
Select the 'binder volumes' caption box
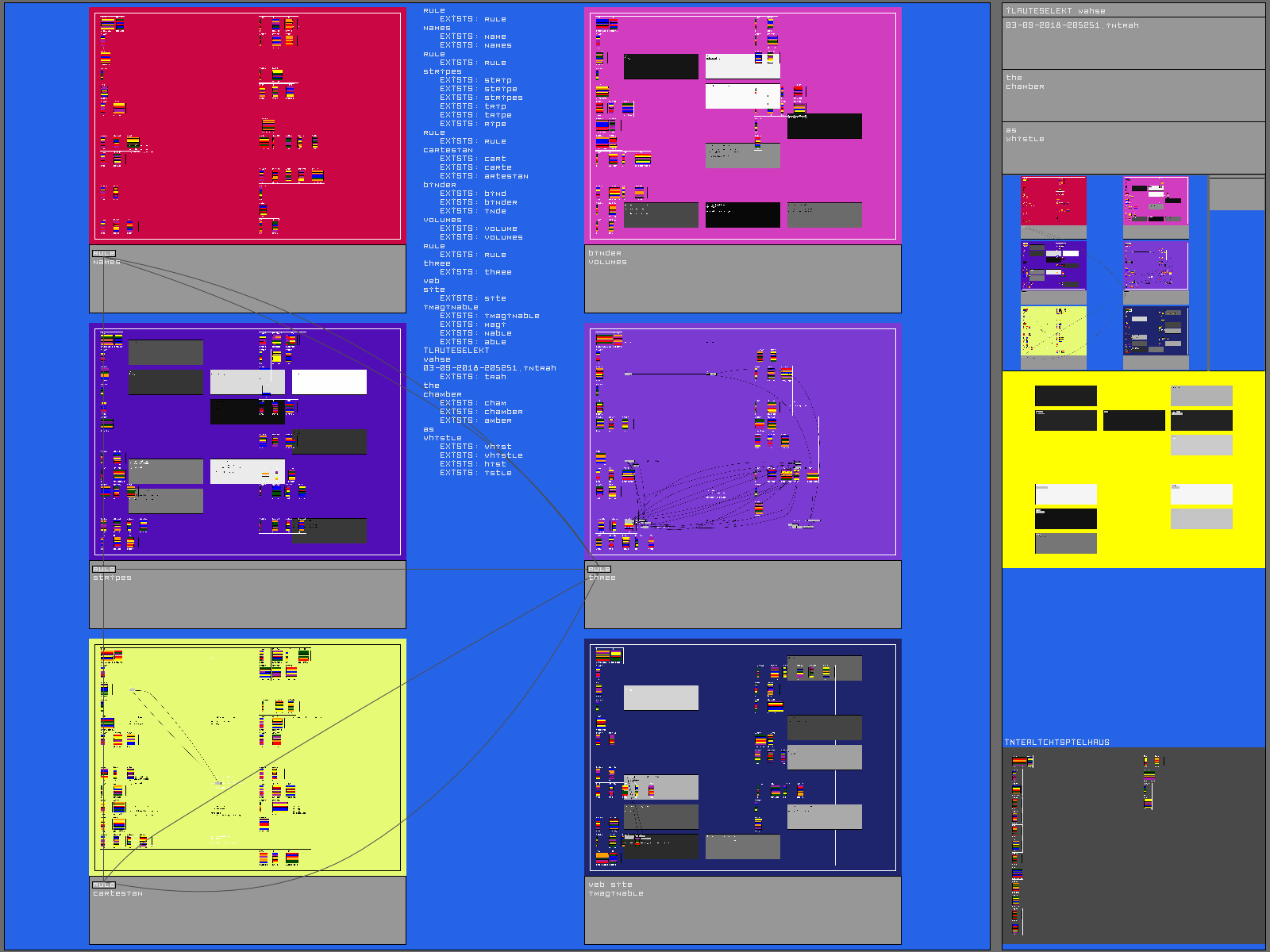click(742, 278)
